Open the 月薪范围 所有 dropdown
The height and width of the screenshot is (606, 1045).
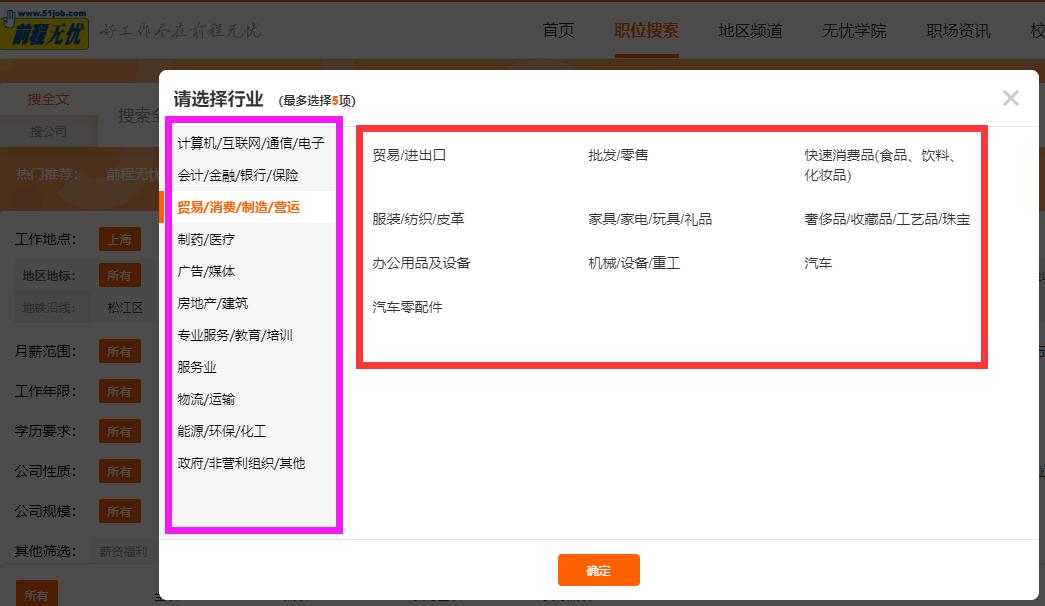point(120,350)
